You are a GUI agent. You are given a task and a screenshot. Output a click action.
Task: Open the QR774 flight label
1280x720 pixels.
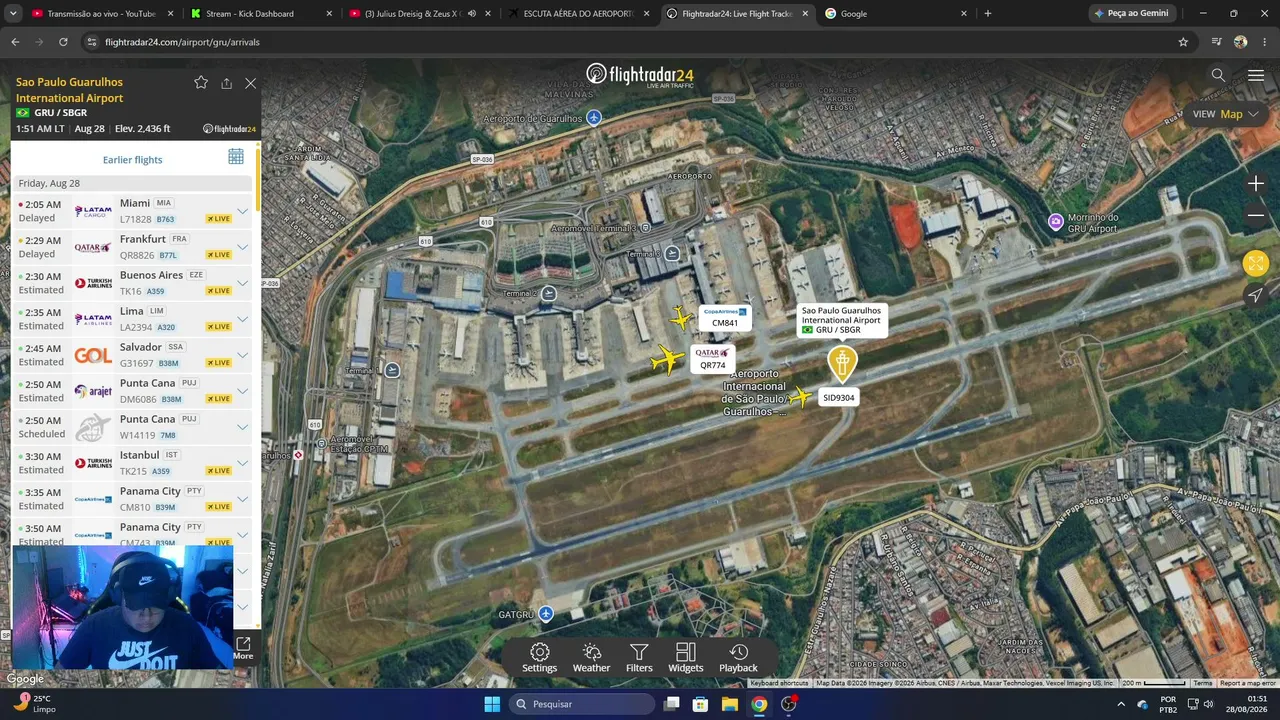pos(712,359)
